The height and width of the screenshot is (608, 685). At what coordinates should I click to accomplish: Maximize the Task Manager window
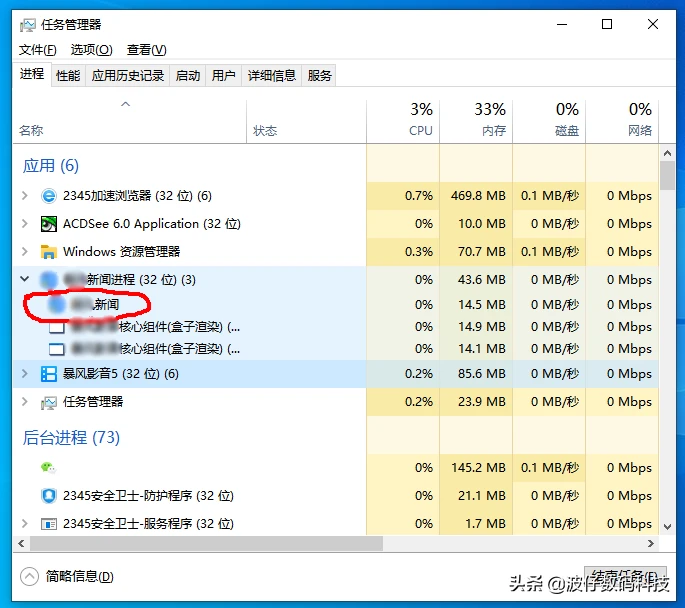click(x=607, y=24)
